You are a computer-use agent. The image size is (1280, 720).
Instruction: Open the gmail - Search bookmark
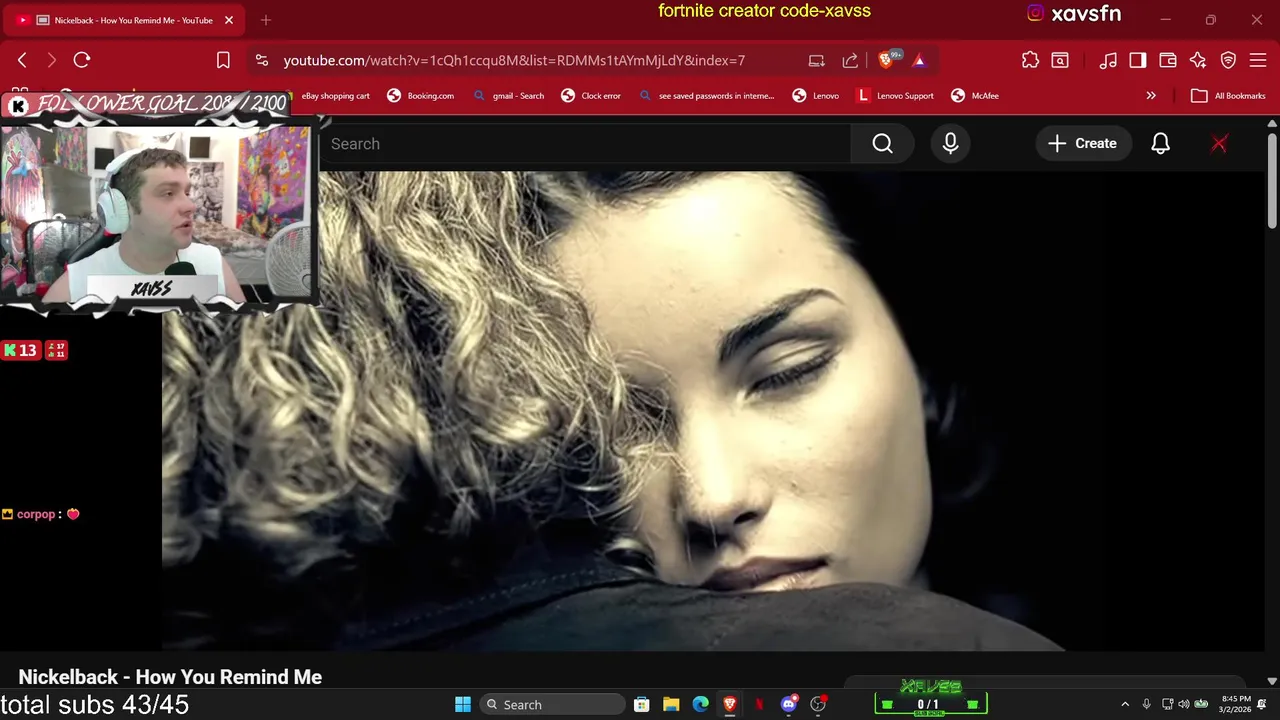coord(508,96)
